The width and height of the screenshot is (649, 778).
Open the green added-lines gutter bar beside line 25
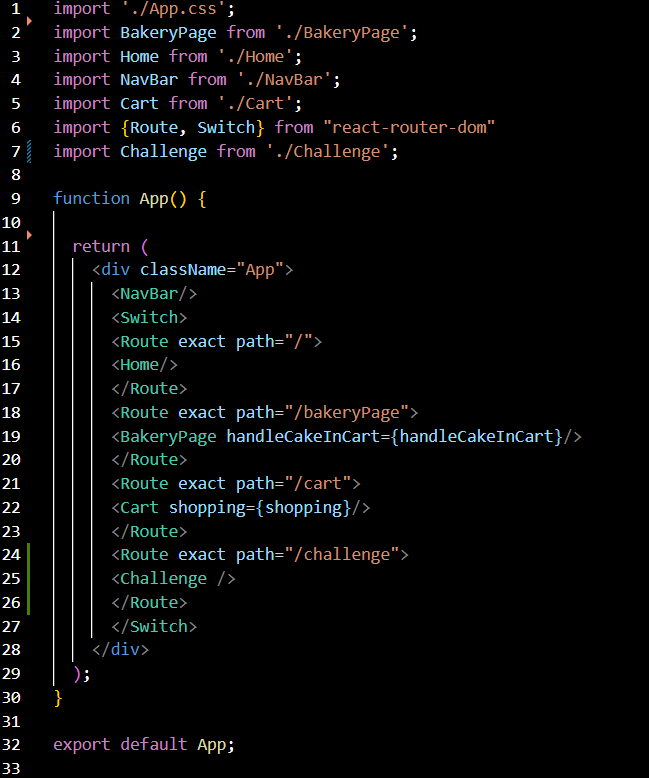[x=28, y=579]
